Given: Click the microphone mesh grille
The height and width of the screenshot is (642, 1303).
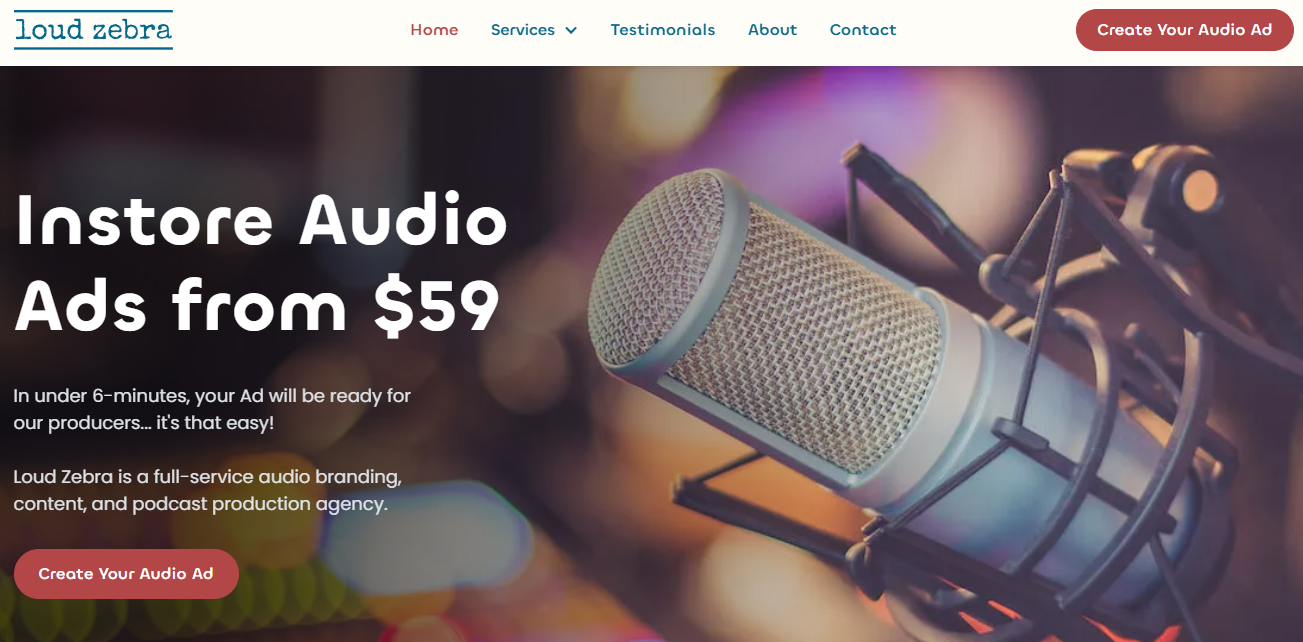Looking at the screenshot, I should coord(760,320).
